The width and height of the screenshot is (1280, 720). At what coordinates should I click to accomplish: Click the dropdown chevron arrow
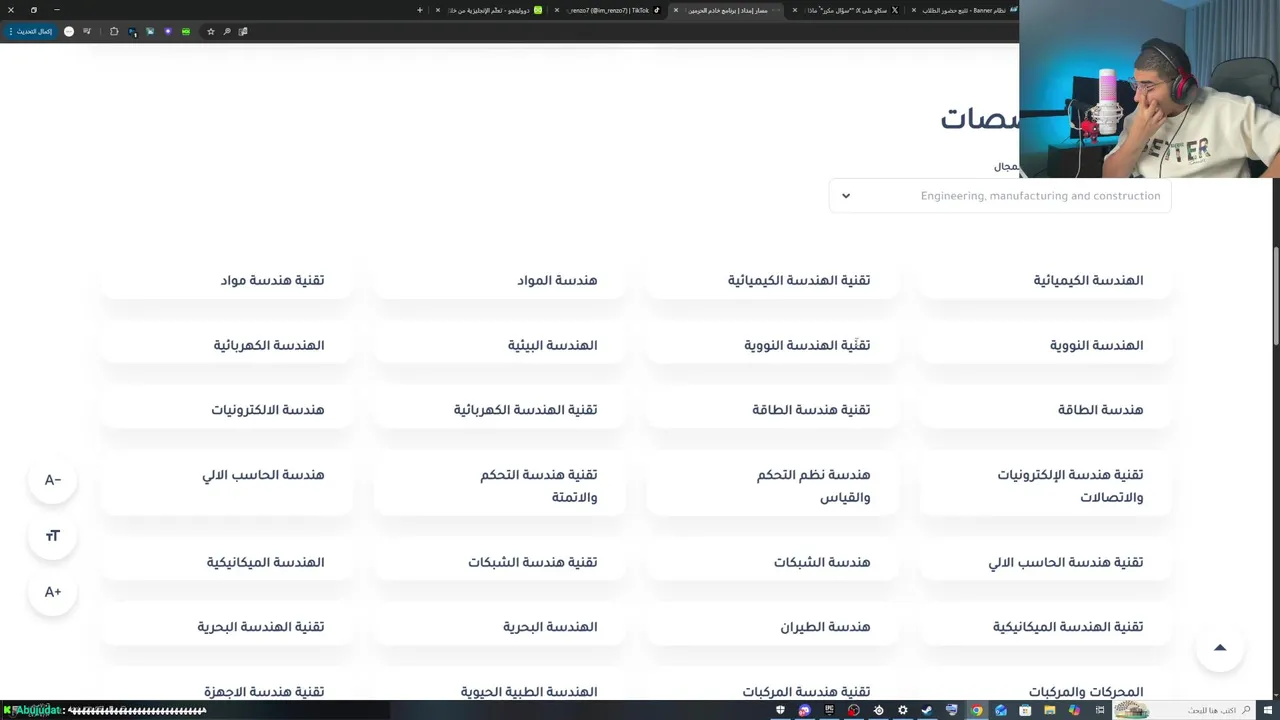pyautogui.click(x=846, y=196)
